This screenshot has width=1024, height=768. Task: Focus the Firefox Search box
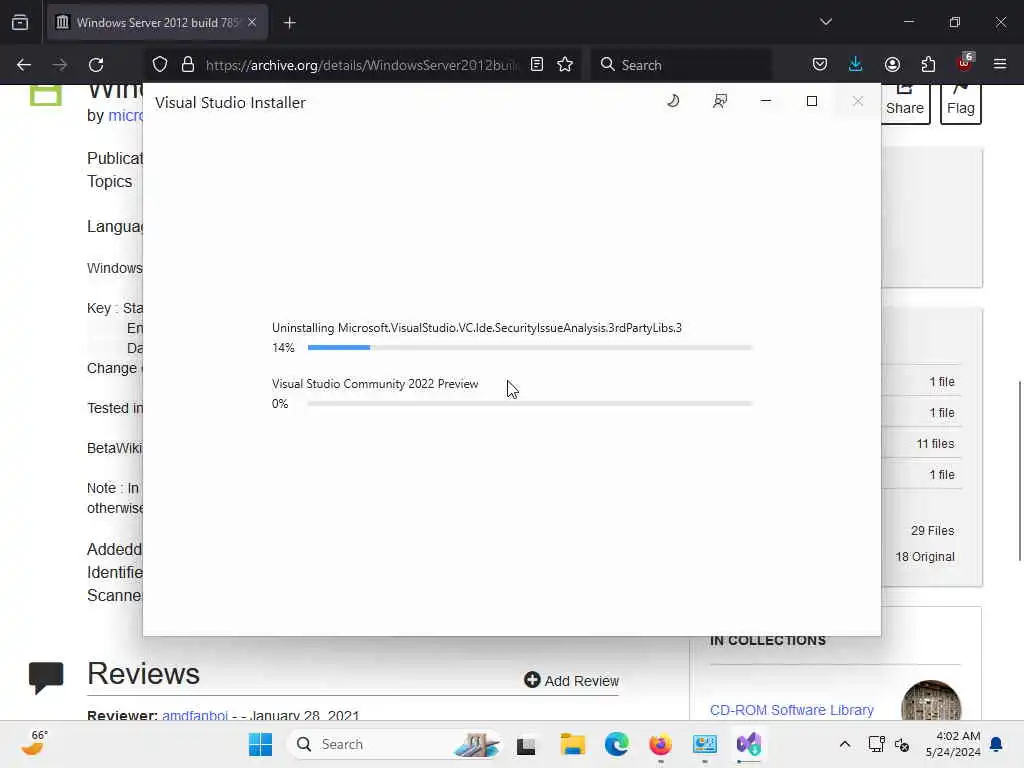point(681,65)
